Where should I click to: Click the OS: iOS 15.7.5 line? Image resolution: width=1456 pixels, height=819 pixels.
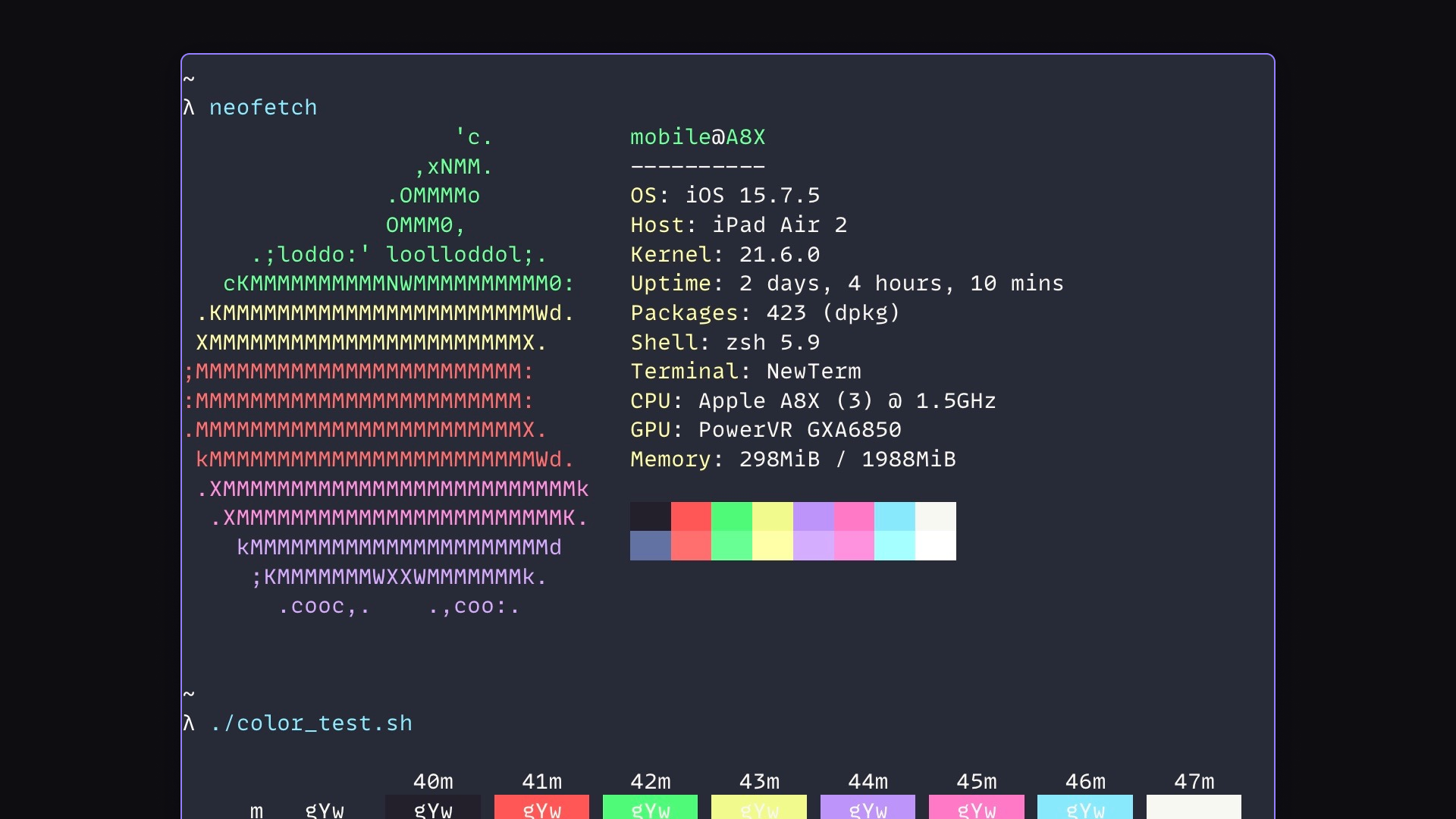725,196
